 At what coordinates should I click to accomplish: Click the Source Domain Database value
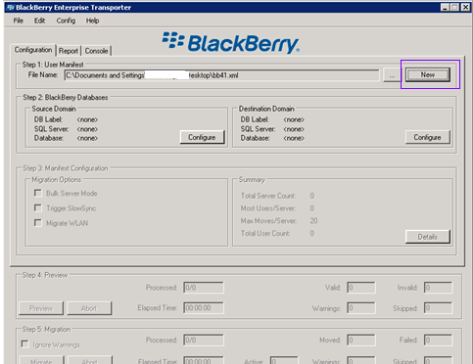(x=87, y=138)
